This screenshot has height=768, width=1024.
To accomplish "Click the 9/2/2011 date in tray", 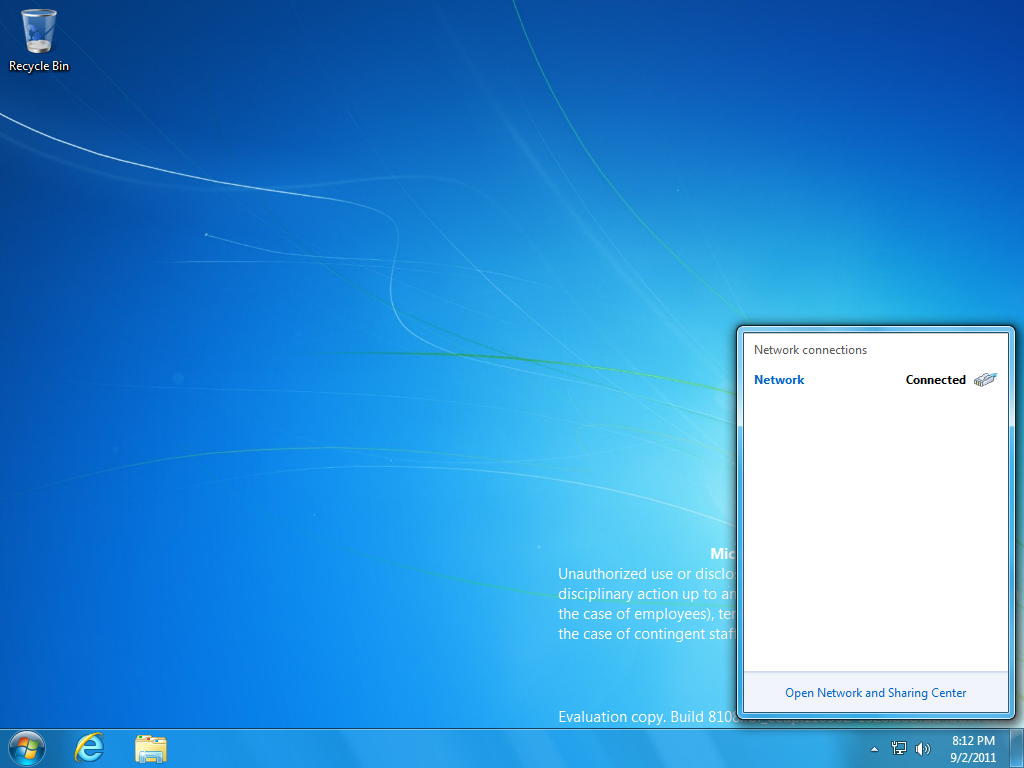I will coord(973,757).
